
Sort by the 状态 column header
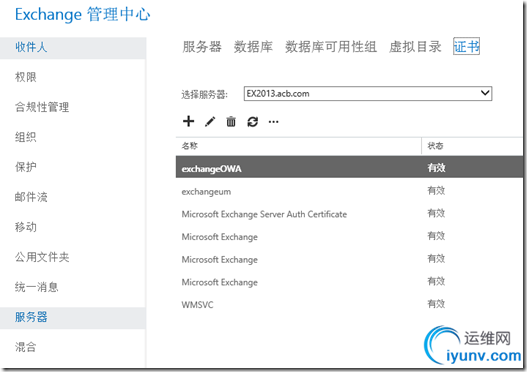pos(472,146)
